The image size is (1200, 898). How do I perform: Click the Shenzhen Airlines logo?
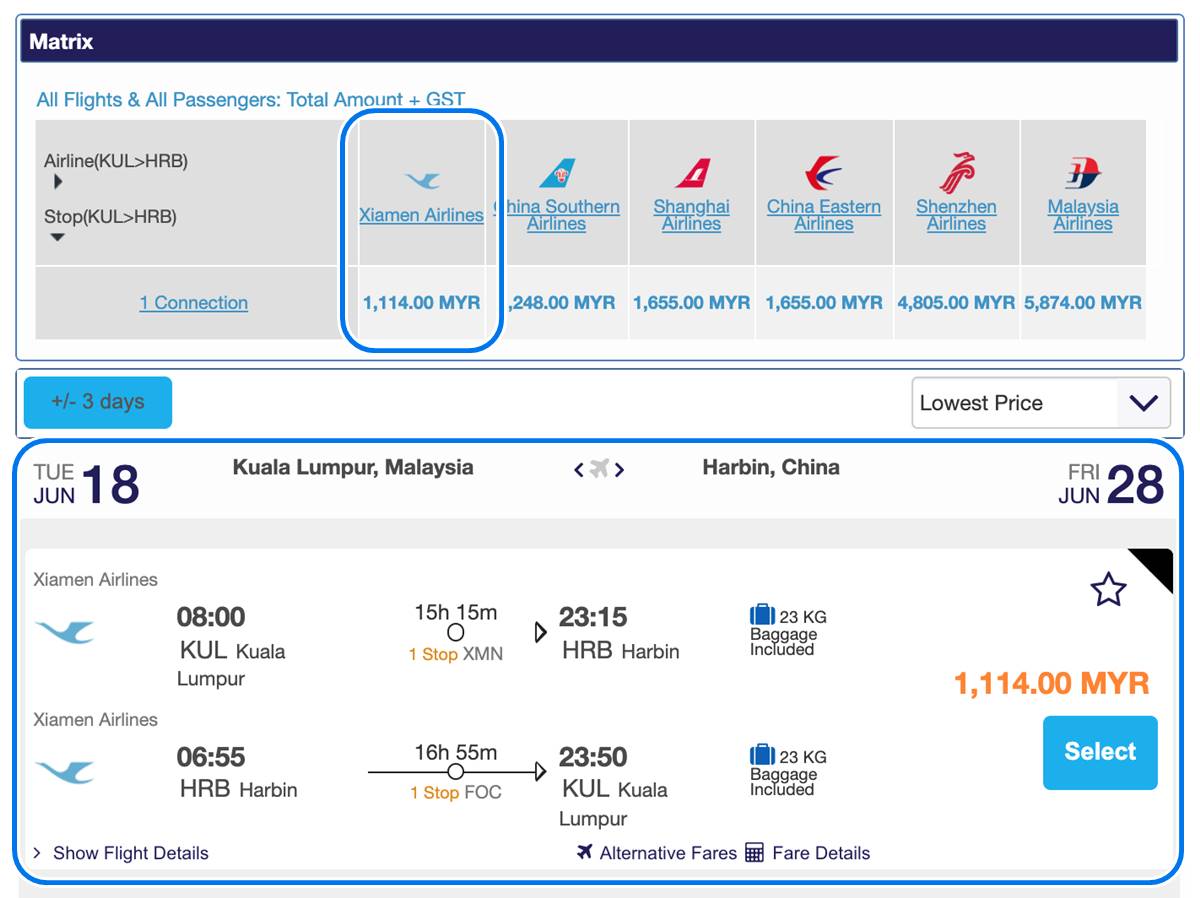(x=957, y=172)
